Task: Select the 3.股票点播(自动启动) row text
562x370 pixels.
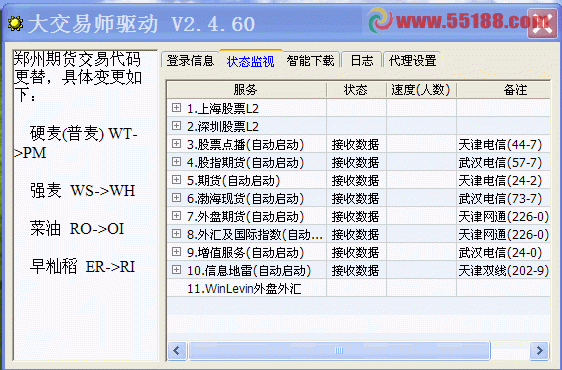Action: [x=246, y=145]
